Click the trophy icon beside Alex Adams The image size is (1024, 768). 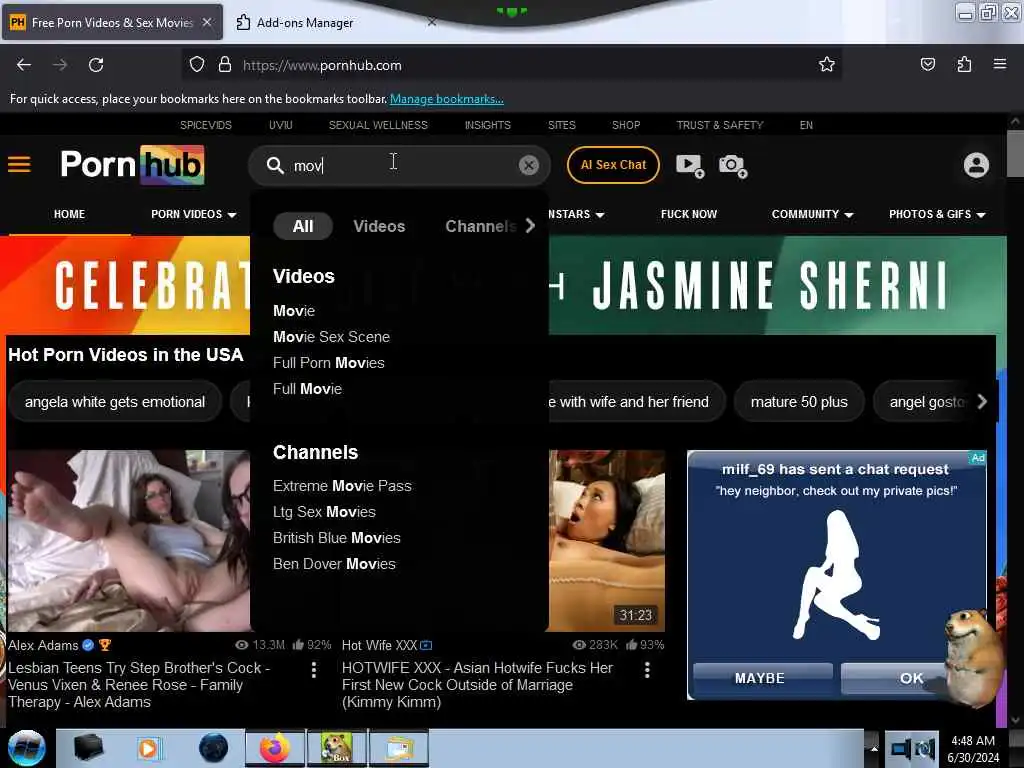click(104, 645)
